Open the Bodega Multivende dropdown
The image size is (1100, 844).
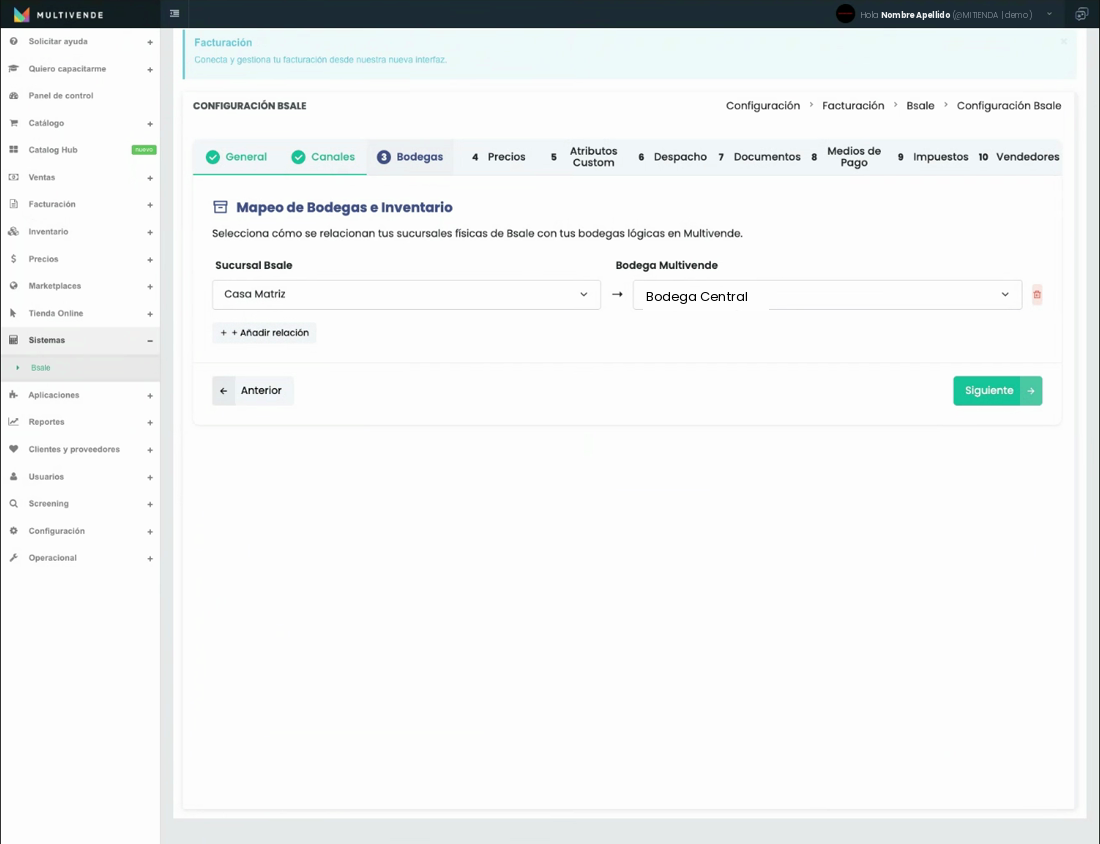(827, 295)
